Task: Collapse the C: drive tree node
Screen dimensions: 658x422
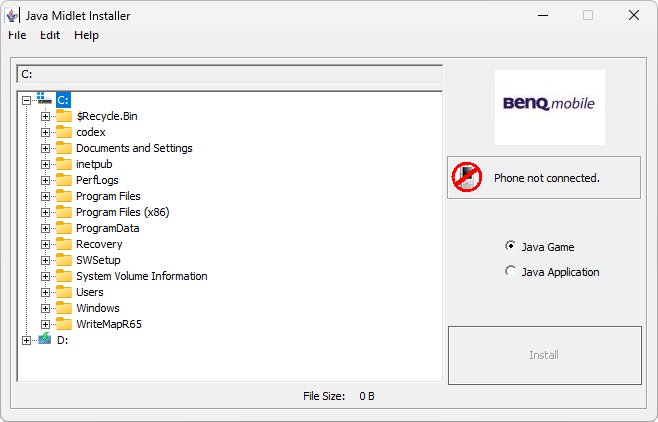Action: click(x=26, y=100)
